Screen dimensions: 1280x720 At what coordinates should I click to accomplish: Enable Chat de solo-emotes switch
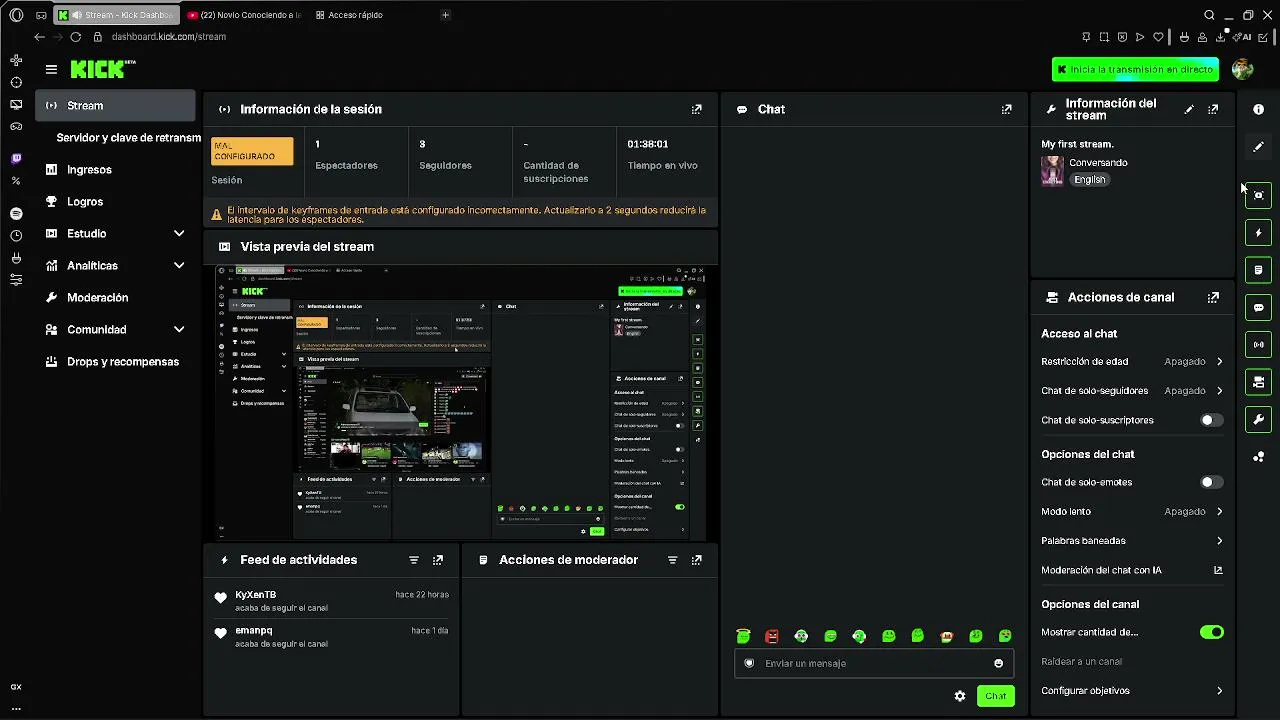click(1211, 482)
